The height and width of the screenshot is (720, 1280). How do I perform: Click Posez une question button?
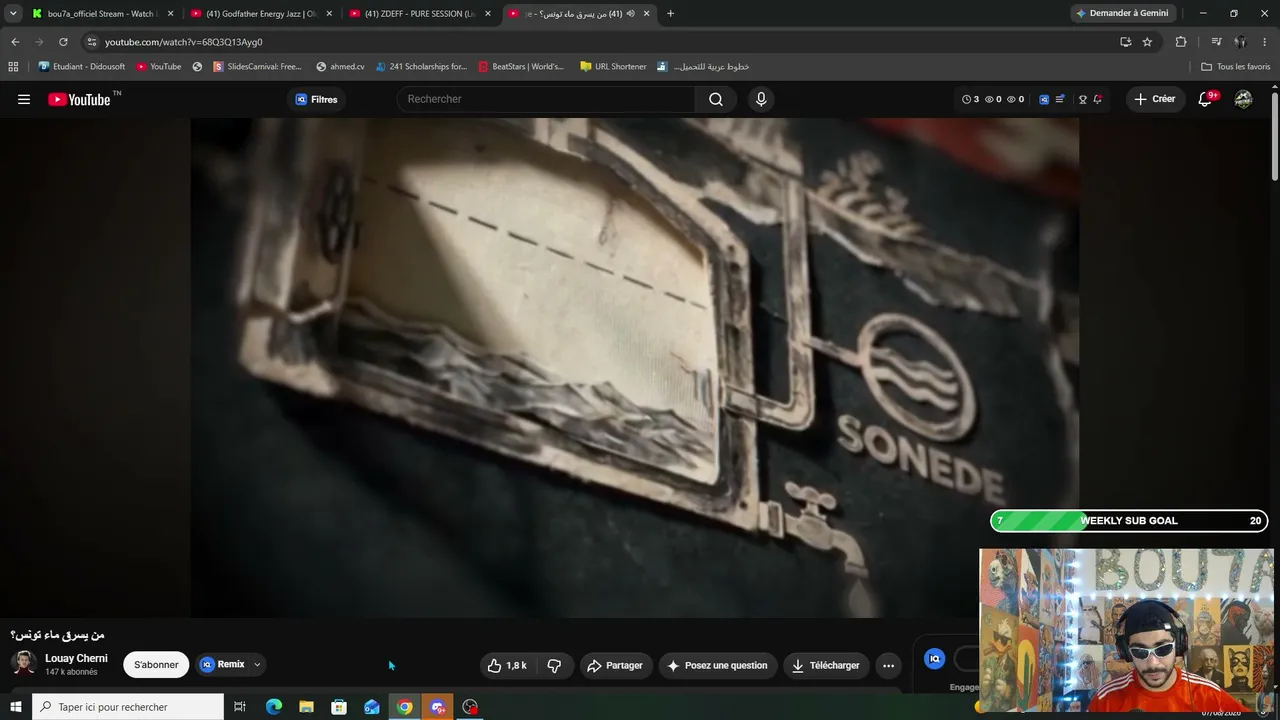coord(718,665)
